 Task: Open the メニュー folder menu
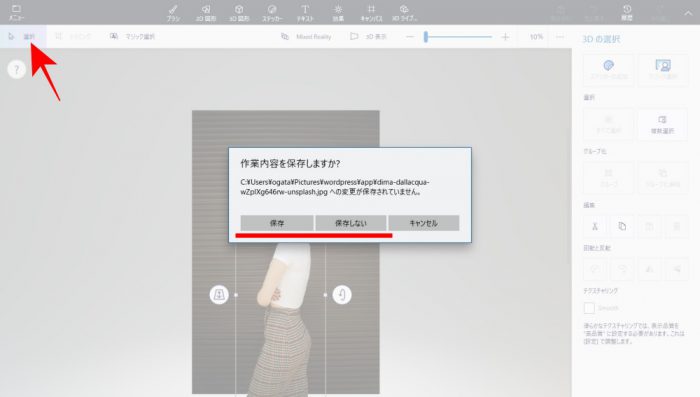click(x=17, y=12)
